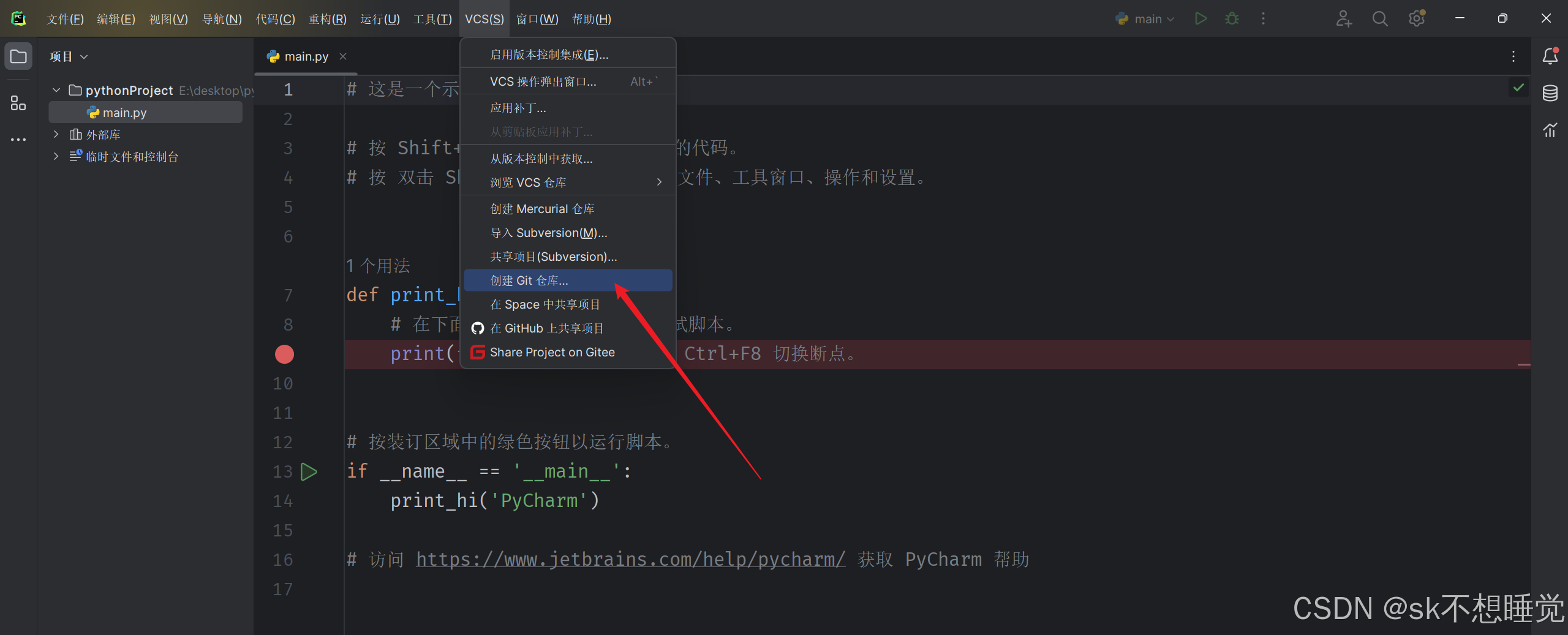Toggle the breakpoint on line 9

284,354
